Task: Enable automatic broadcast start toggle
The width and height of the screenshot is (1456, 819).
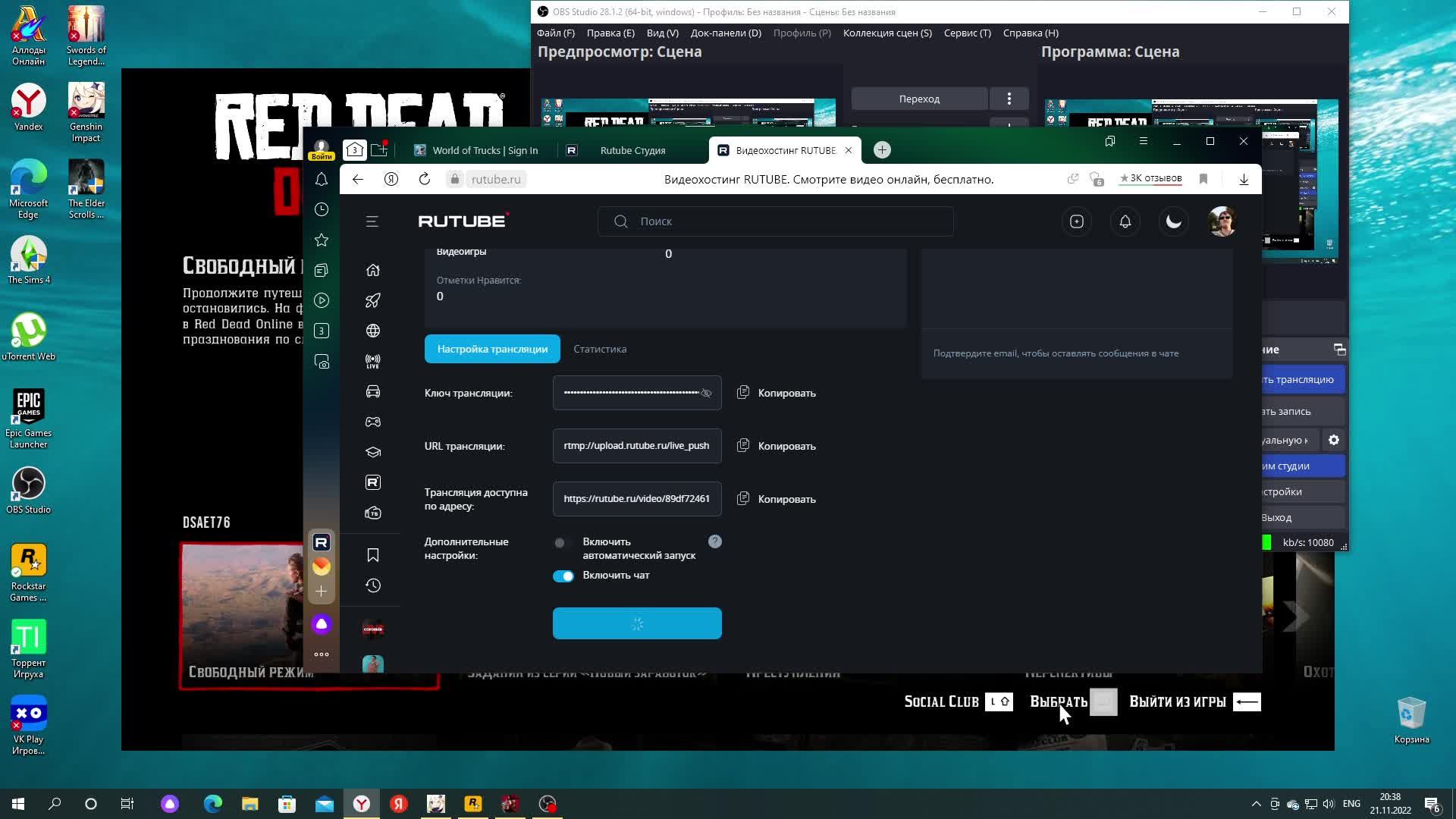Action: 563,543
